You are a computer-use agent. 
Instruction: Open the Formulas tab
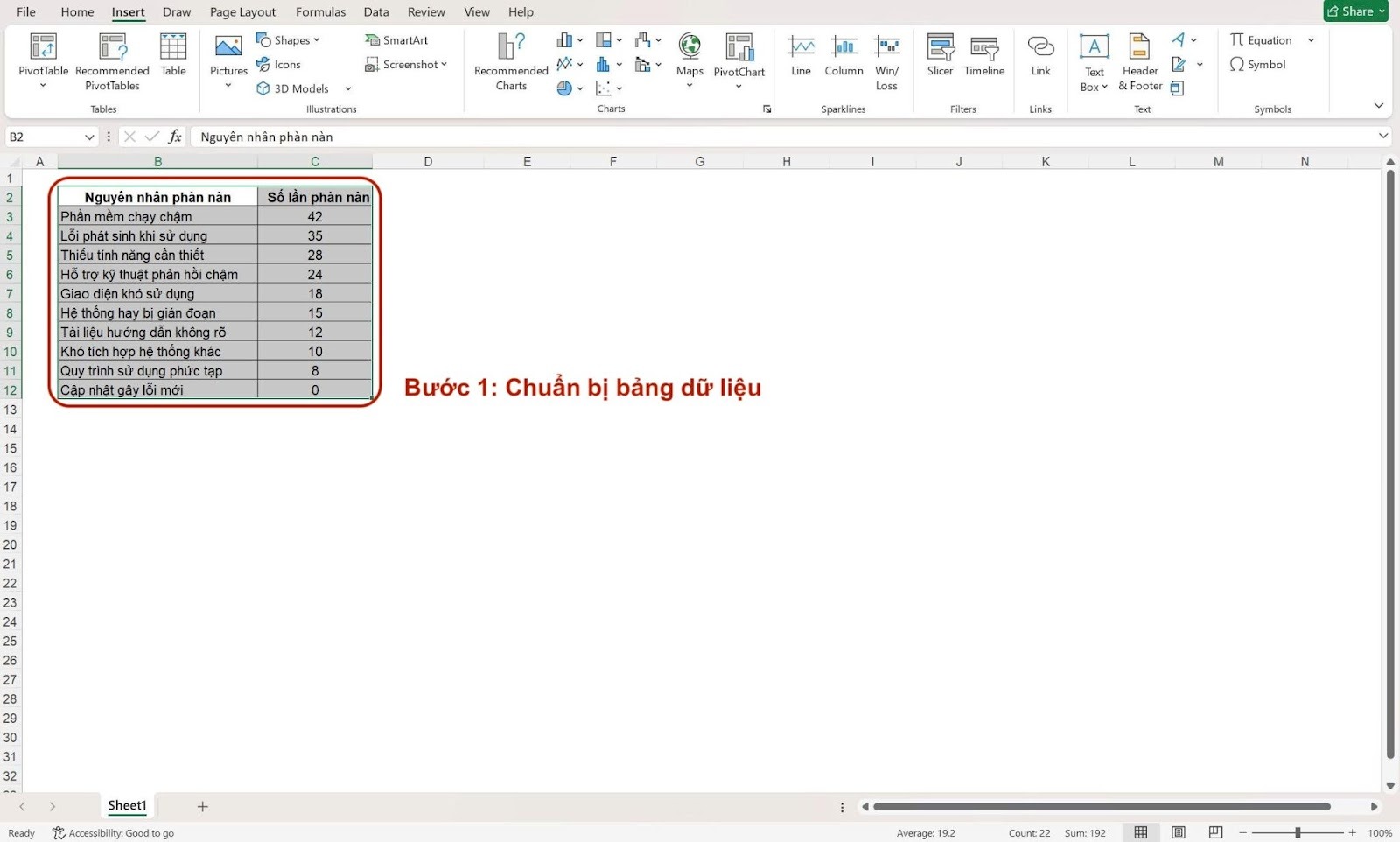pos(320,12)
